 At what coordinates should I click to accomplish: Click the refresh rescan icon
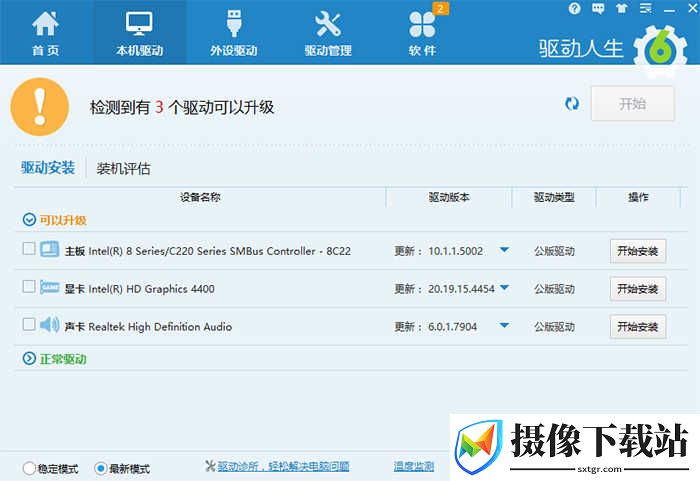point(572,104)
